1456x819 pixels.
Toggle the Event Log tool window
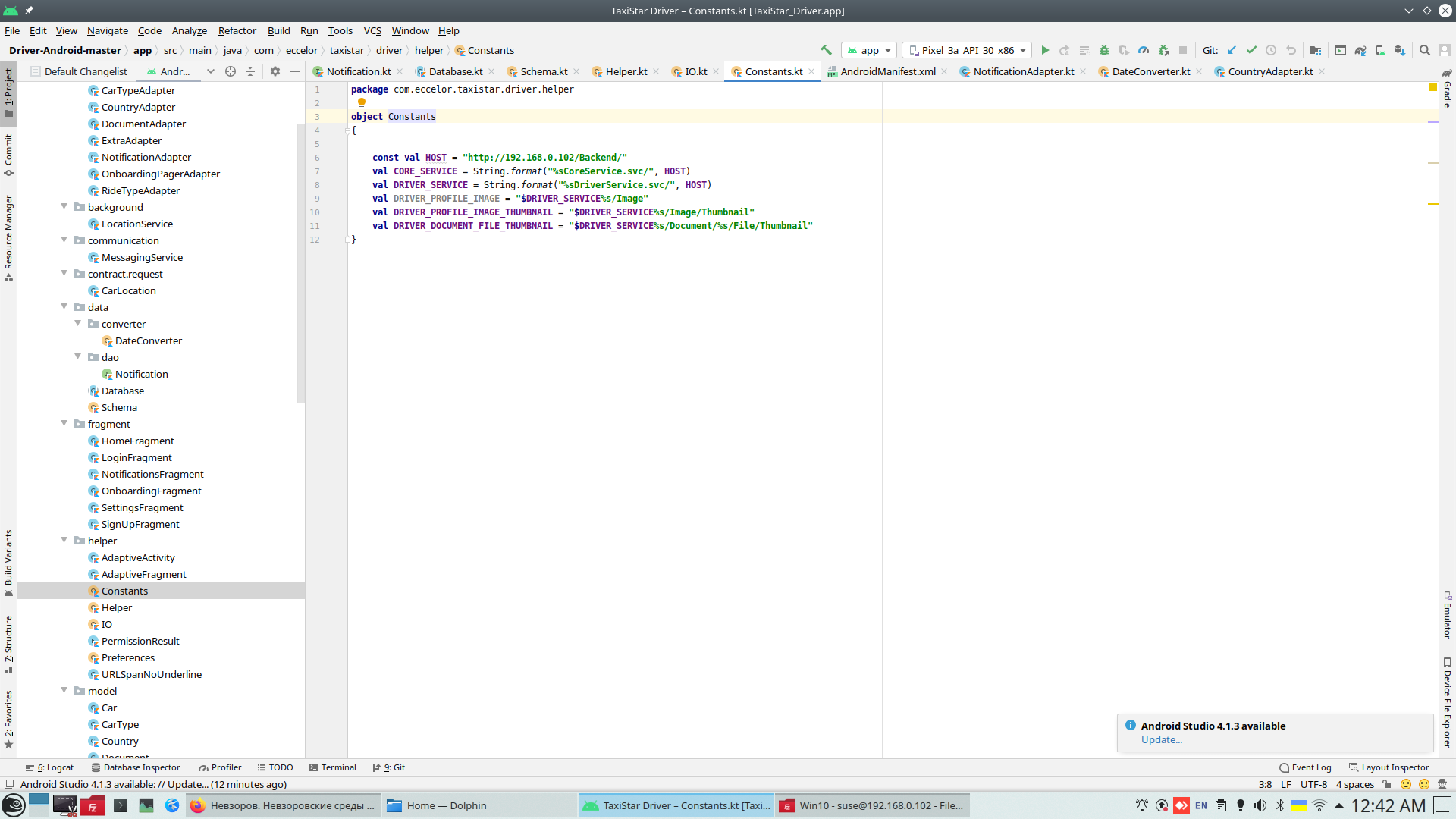[1305, 767]
